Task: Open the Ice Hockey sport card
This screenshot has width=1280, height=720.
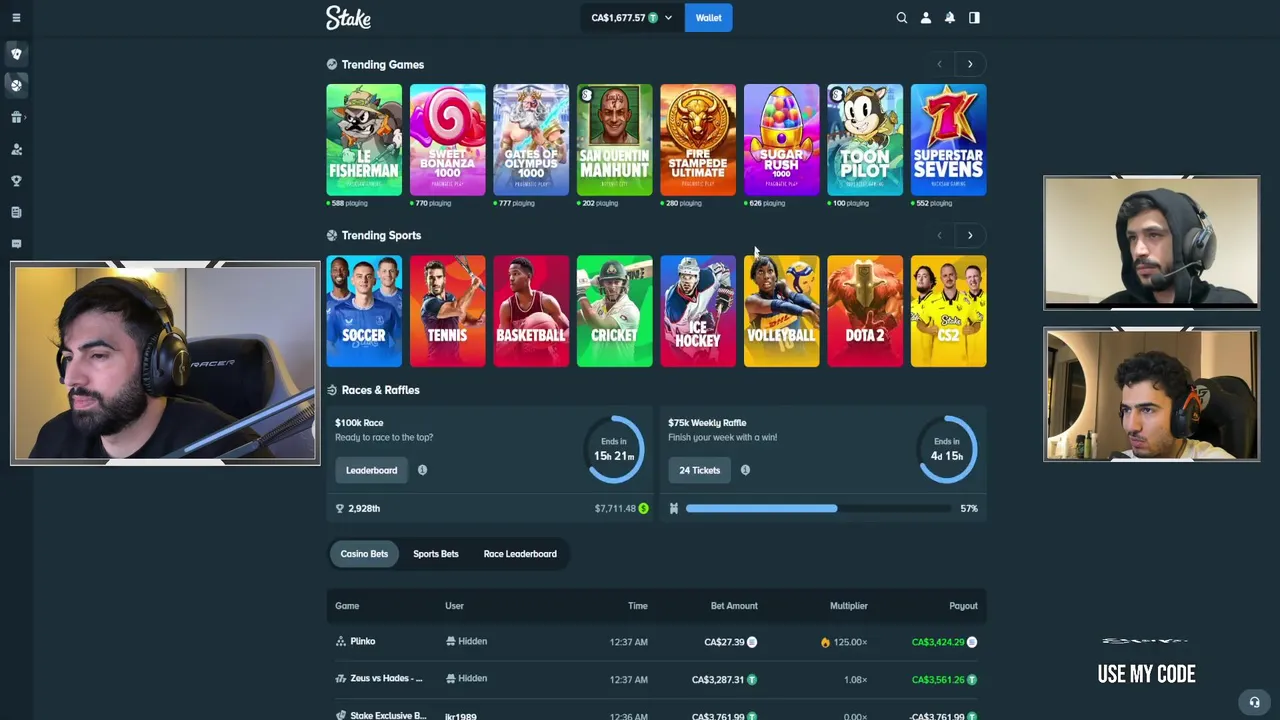Action: coord(698,311)
